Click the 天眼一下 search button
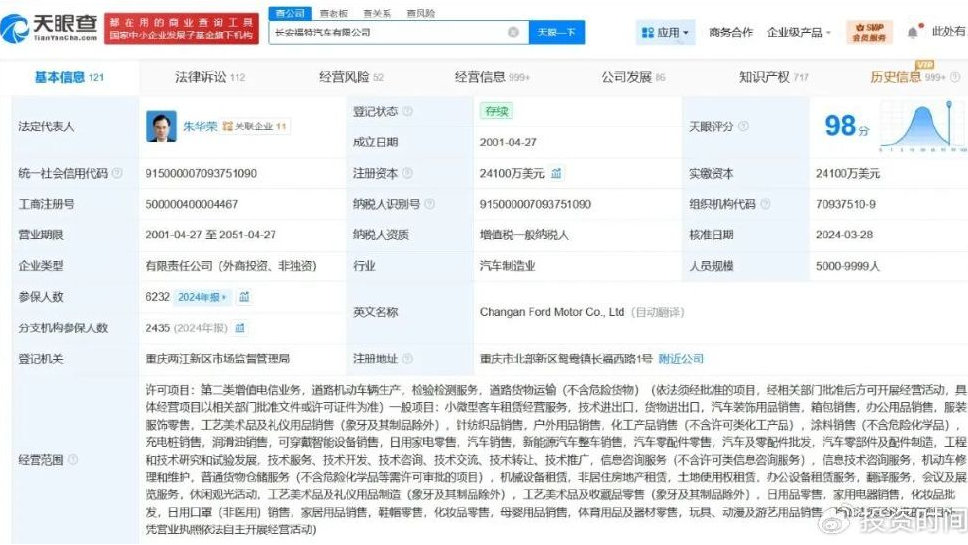Image resolution: width=968 pixels, height=545 pixels. pos(556,32)
